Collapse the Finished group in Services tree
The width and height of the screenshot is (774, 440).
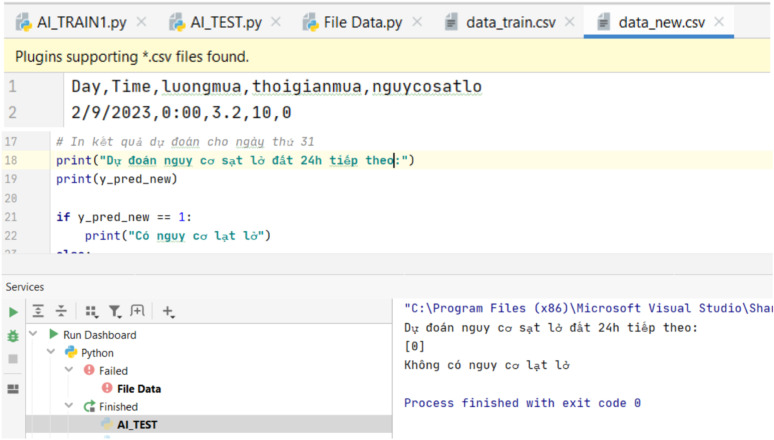[x=70, y=407]
